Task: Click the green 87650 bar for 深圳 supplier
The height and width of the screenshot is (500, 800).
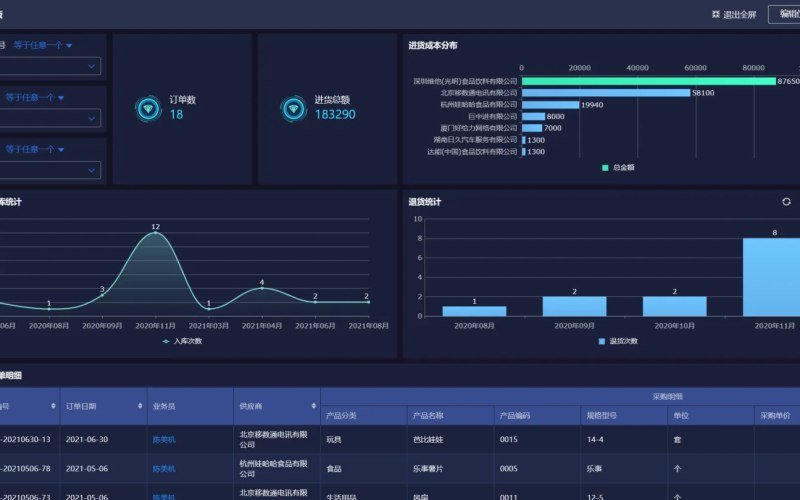Action: 649,81
